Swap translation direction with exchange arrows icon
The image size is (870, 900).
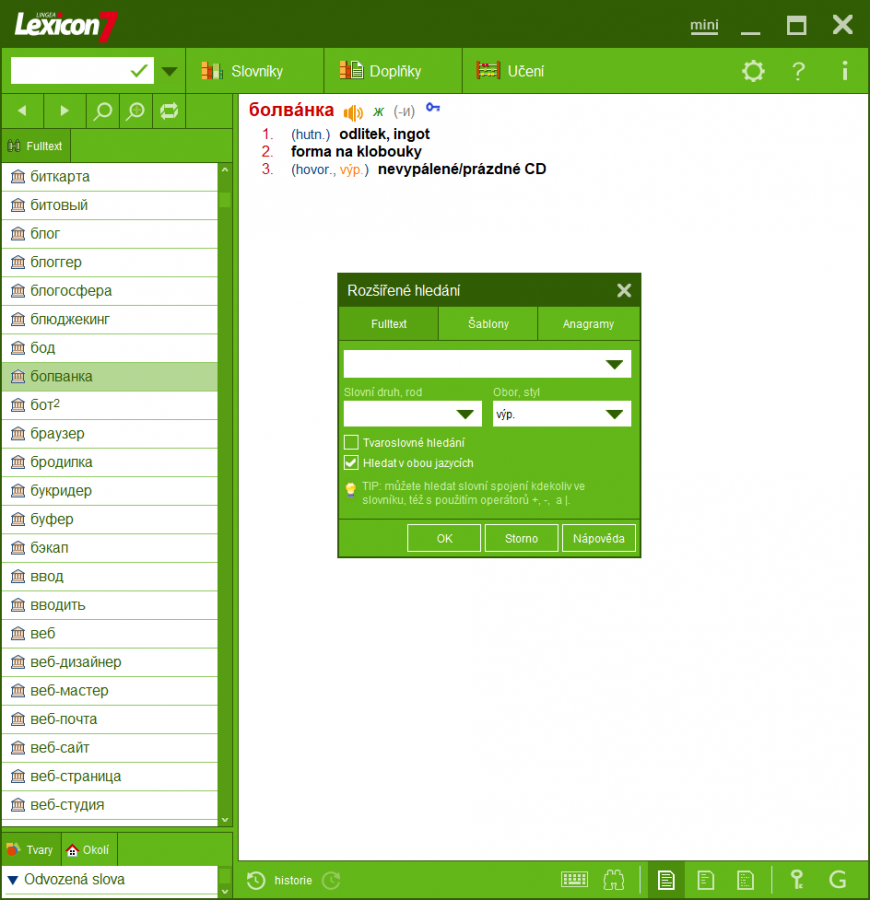168,111
